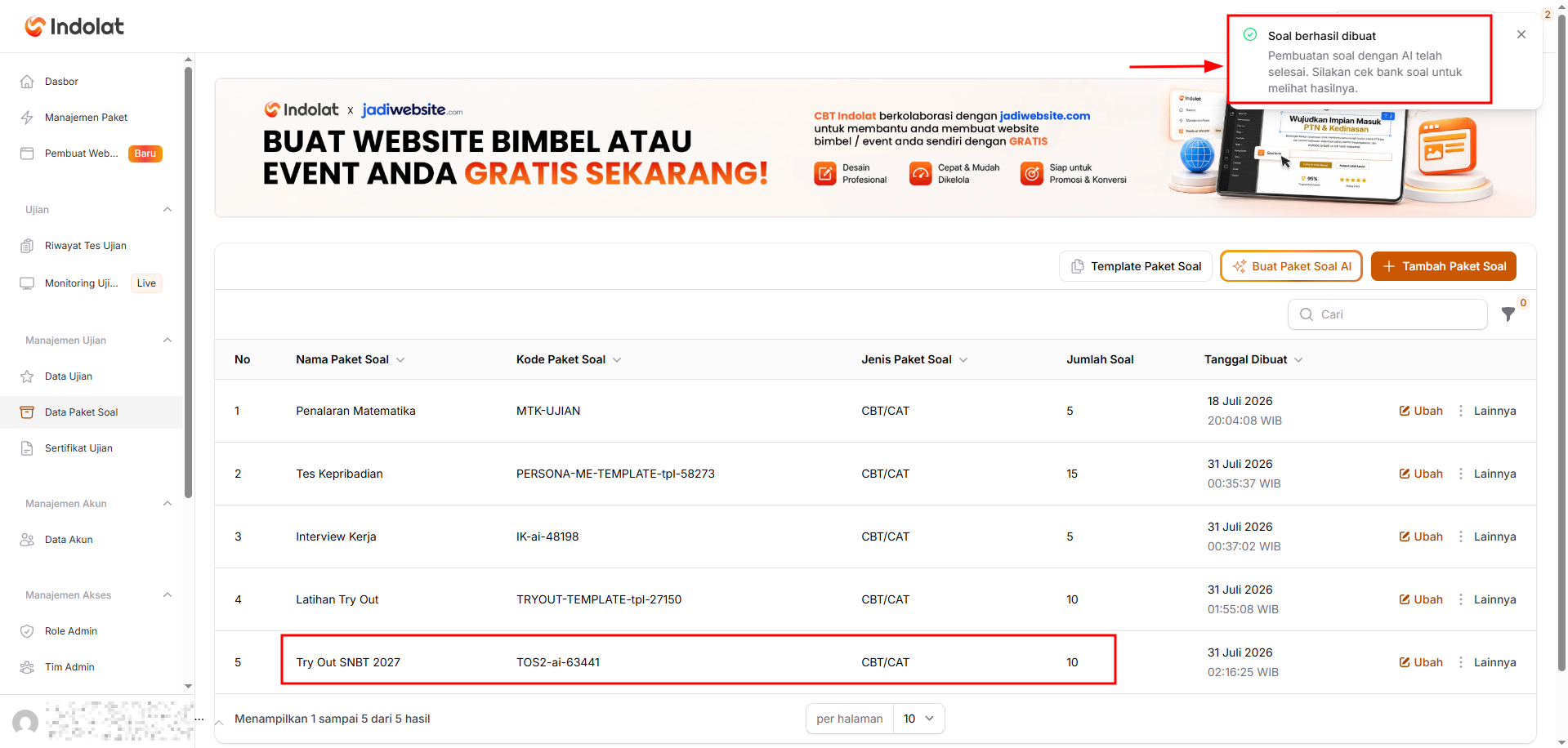The image size is (1568, 748).
Task: Sort by Tanggal Dibuat column
Action: tap(1253, 359)
